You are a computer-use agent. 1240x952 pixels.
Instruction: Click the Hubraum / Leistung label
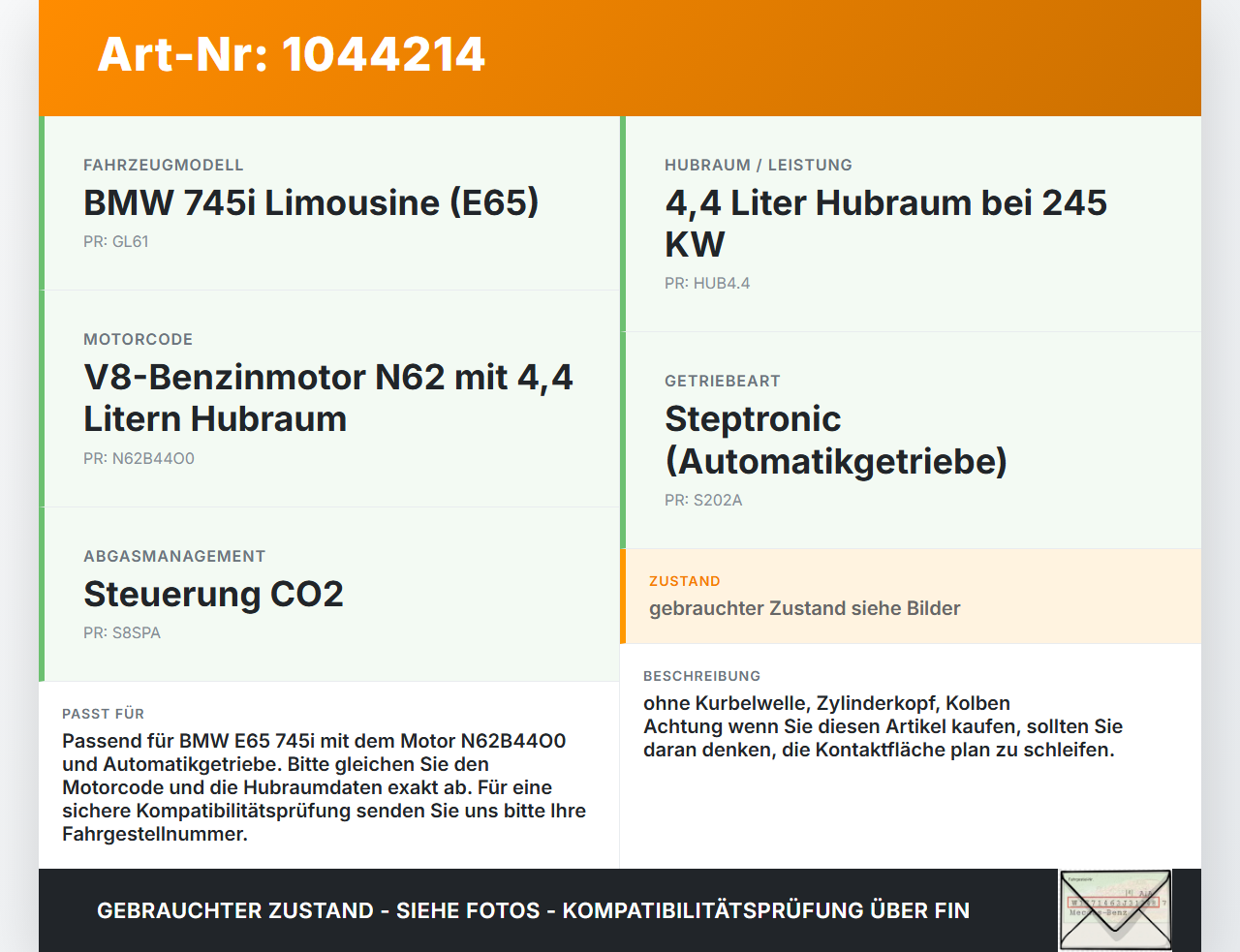[x=759, y=165]
